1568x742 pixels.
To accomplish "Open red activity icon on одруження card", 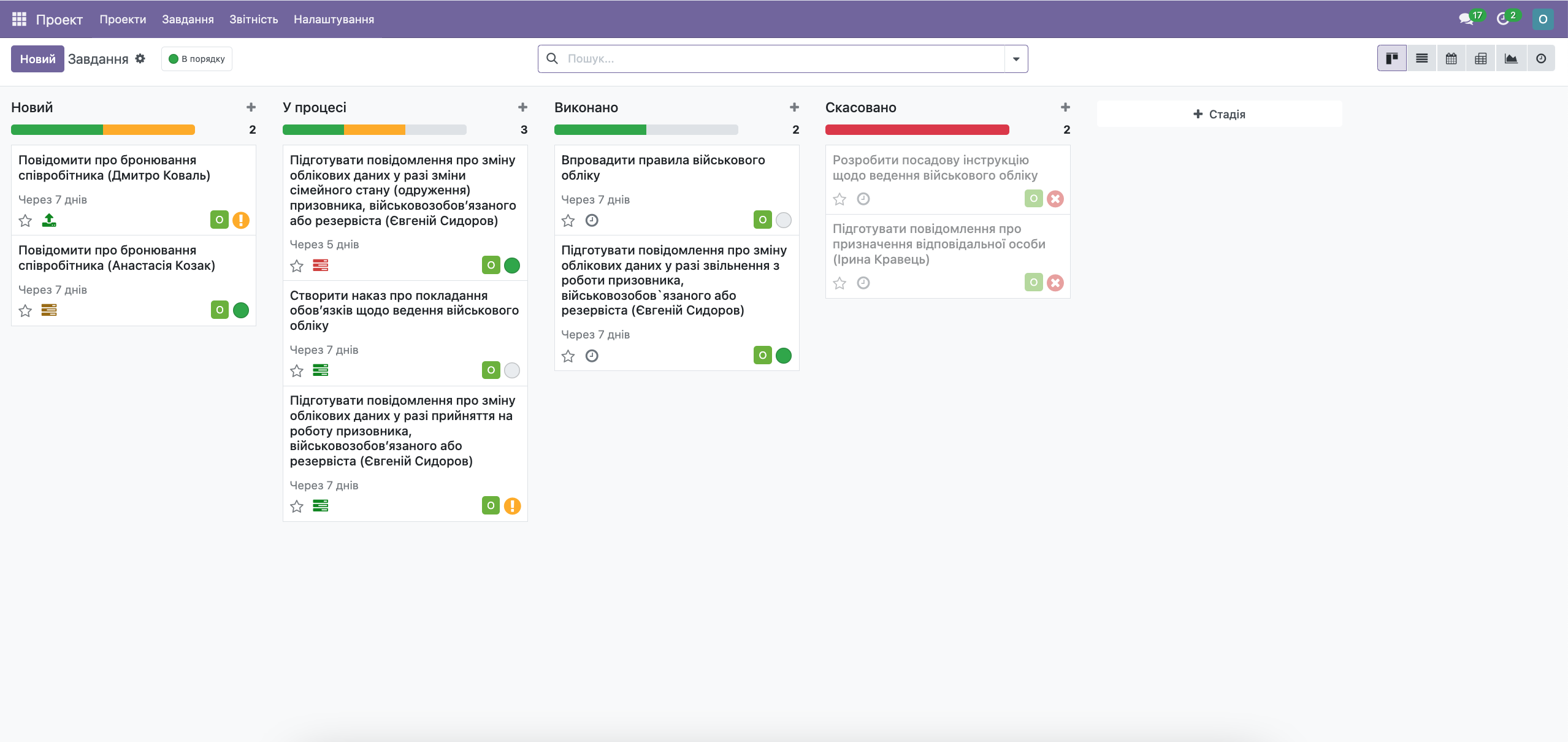I will [x=320, y=265].
